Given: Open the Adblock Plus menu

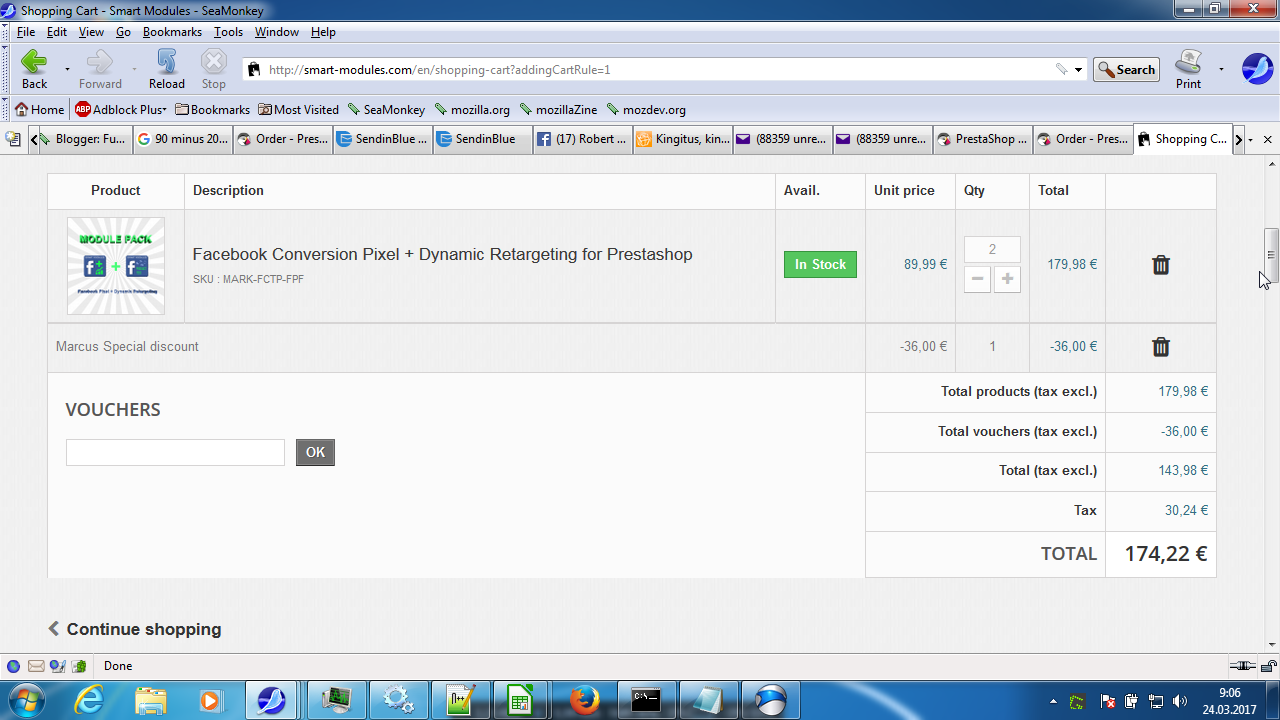Looking at the screenshot, I should click(x=120, y=110).
